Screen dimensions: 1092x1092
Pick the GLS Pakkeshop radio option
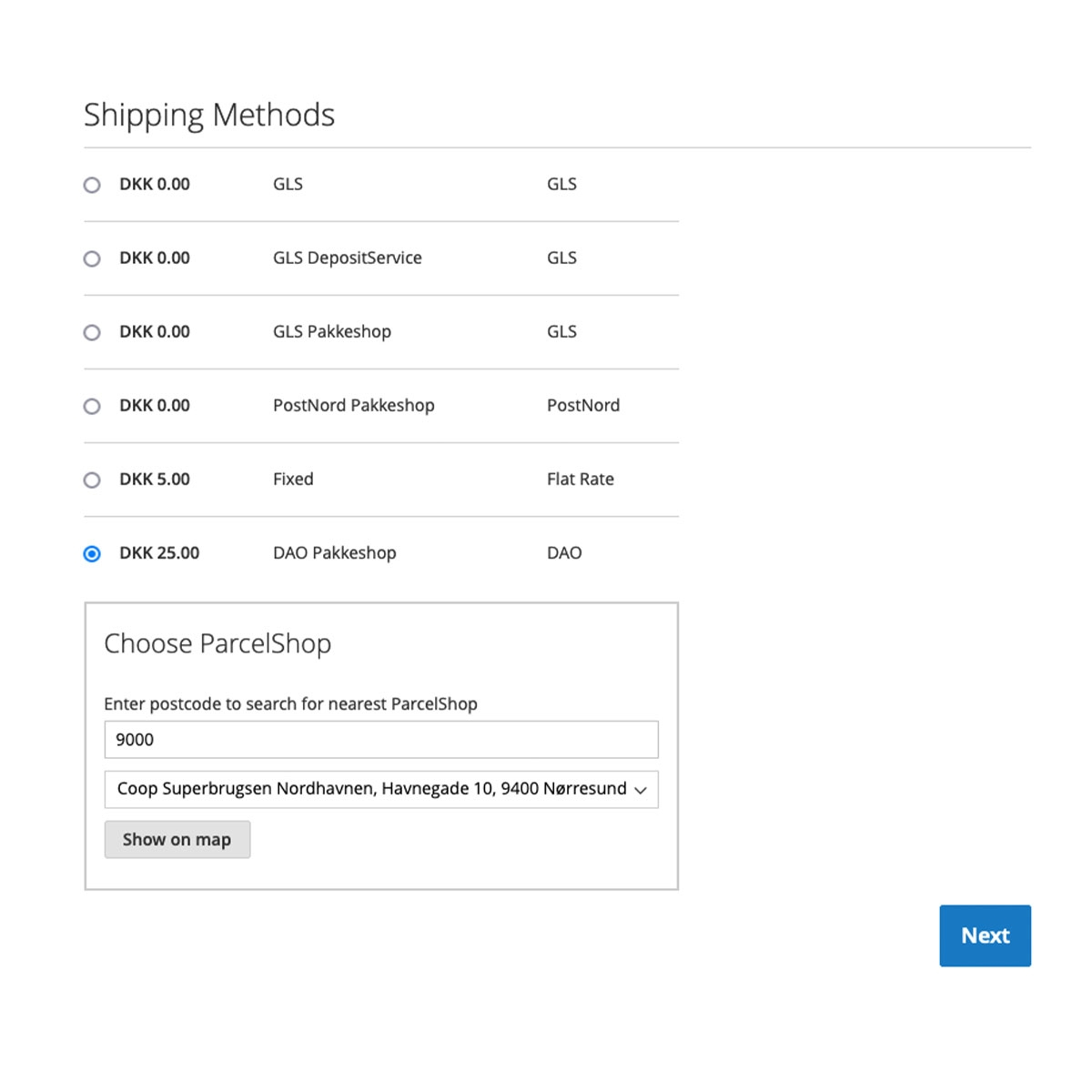(x=92, y=332)
